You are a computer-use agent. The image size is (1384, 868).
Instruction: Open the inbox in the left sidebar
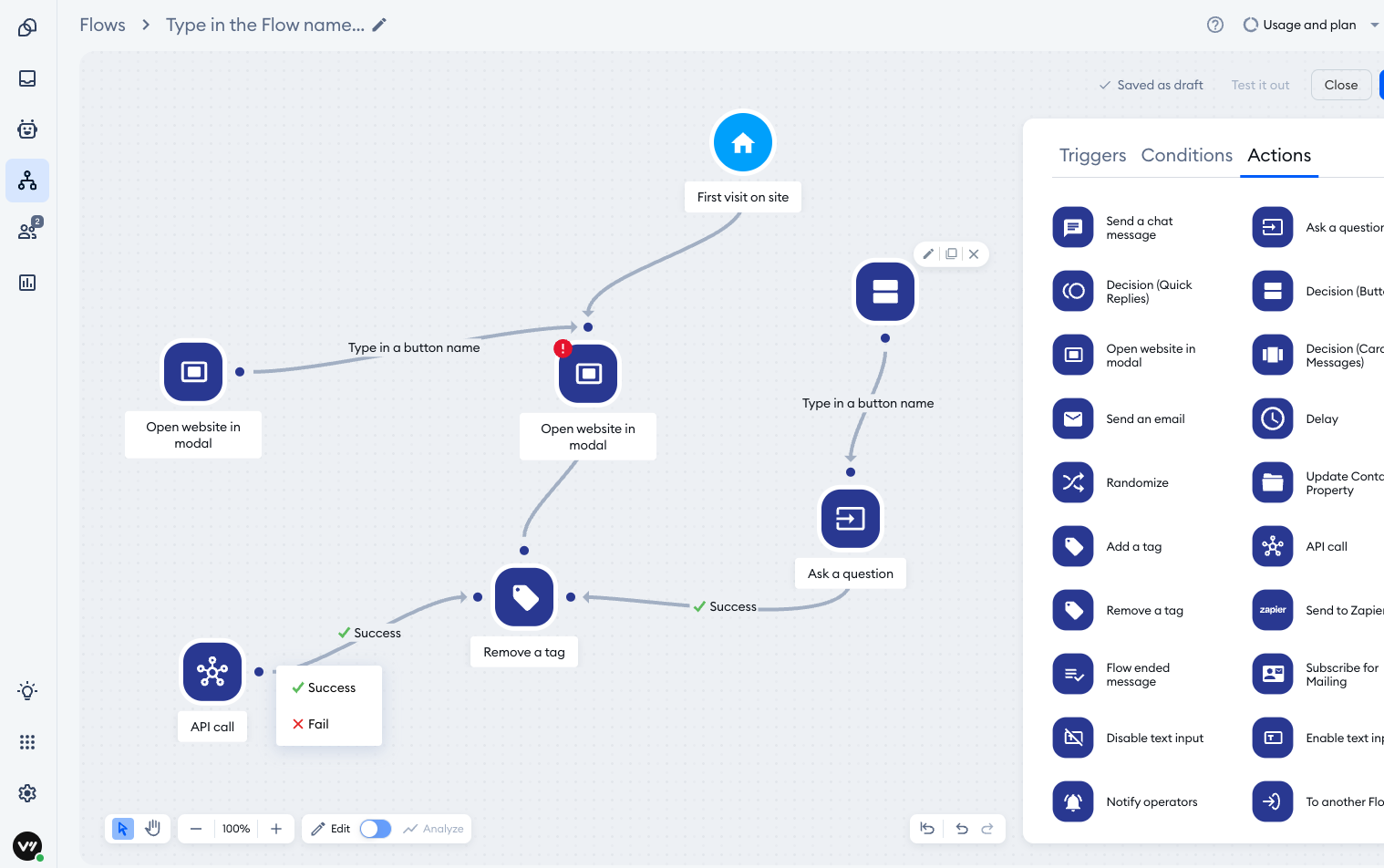tap(27, 78)
